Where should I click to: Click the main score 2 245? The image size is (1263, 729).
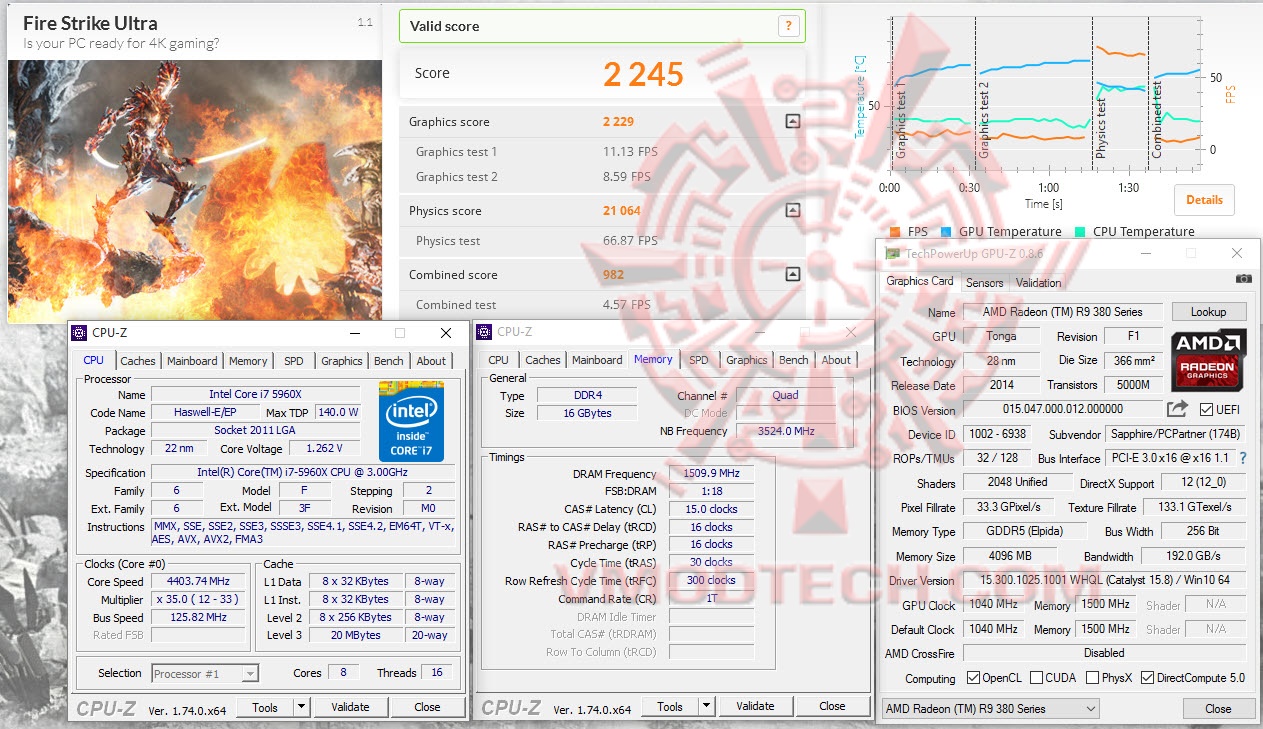pos(643,74)
